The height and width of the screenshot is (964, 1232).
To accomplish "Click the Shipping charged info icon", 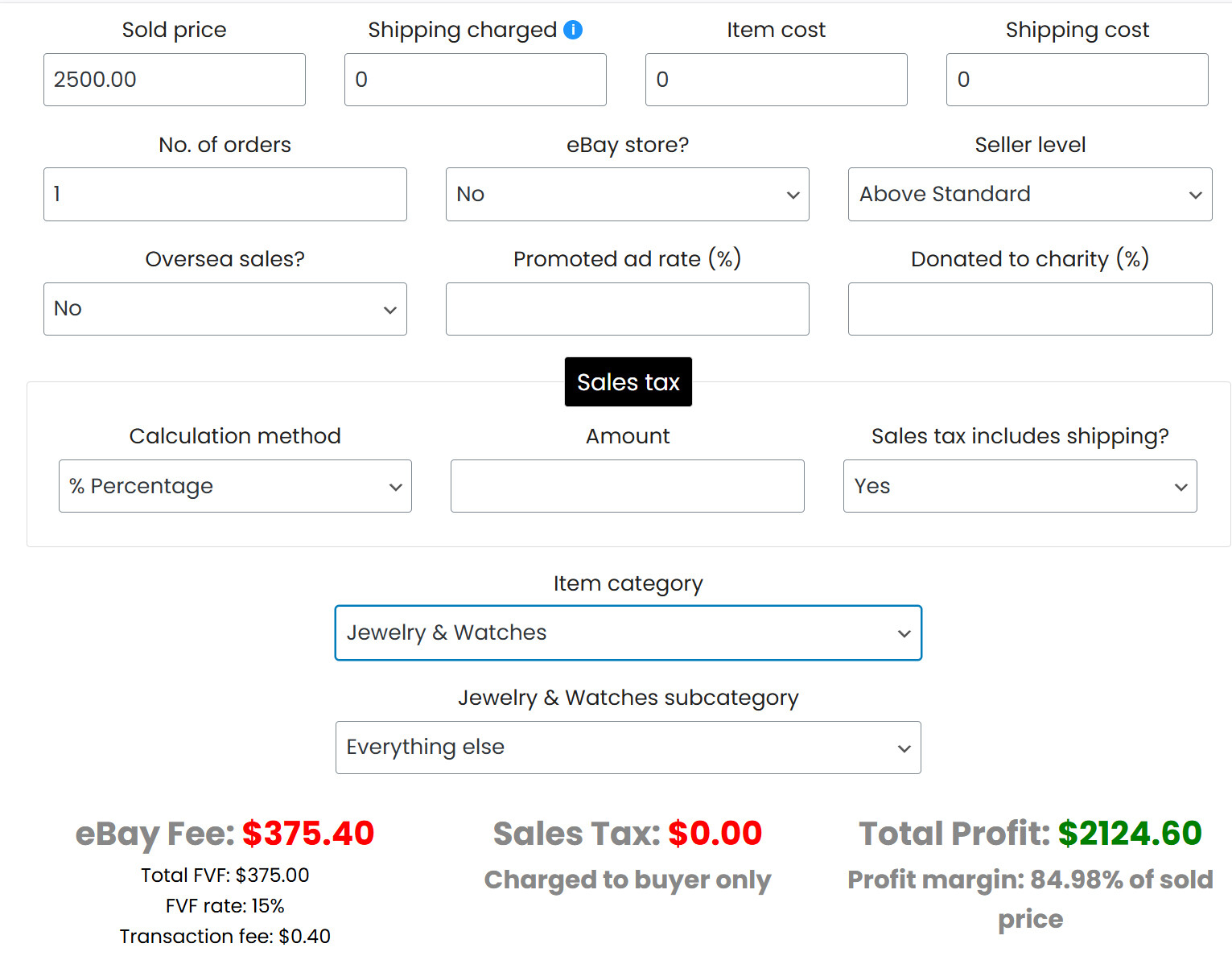I will 573,30.
